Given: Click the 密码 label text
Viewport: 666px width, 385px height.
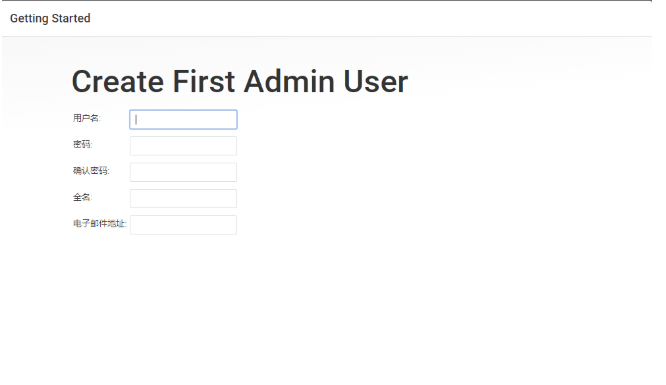Looking at the screenshot, I should (82, 144).
